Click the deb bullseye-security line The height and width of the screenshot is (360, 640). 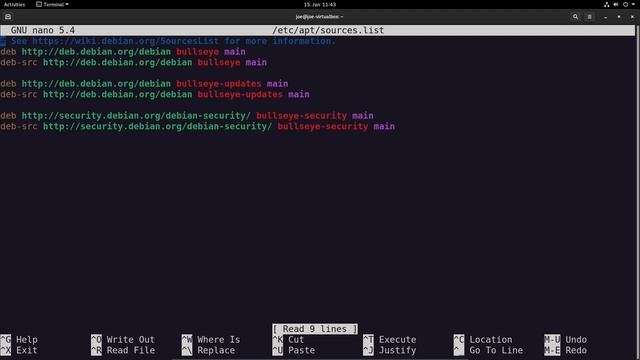(x=187, y=116)
